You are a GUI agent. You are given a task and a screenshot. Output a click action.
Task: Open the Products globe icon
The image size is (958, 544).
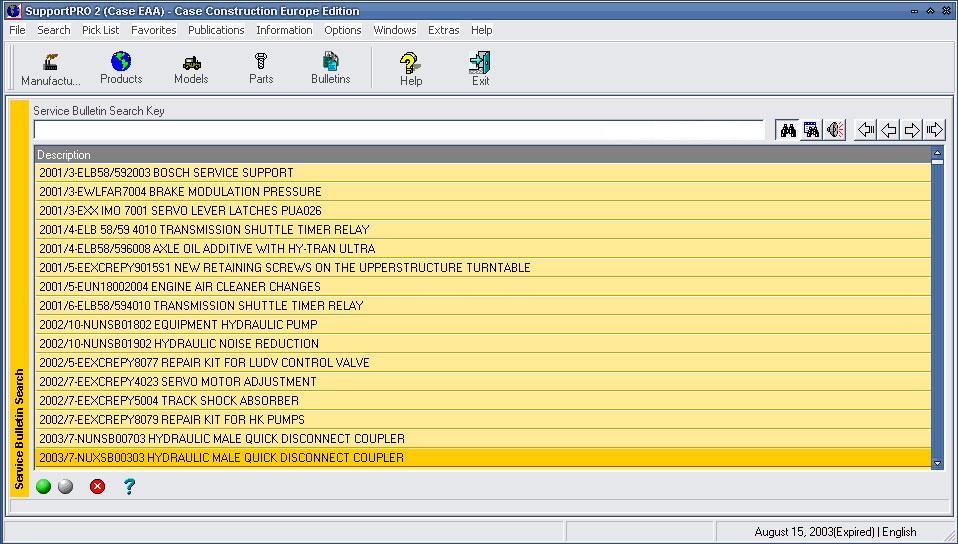pos(121,68)
